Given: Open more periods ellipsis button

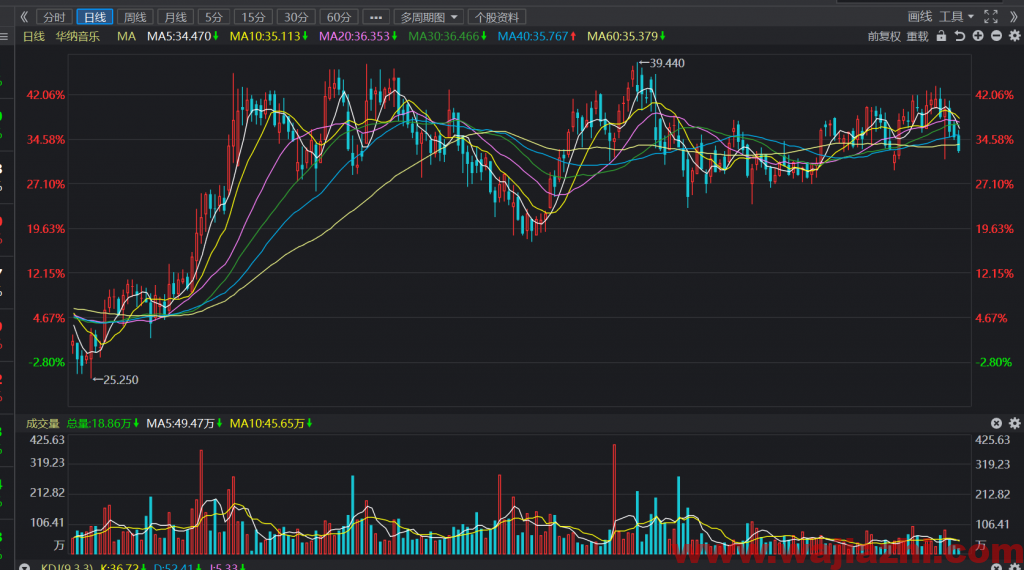Looking at the screenshot, I should [376, 17].
